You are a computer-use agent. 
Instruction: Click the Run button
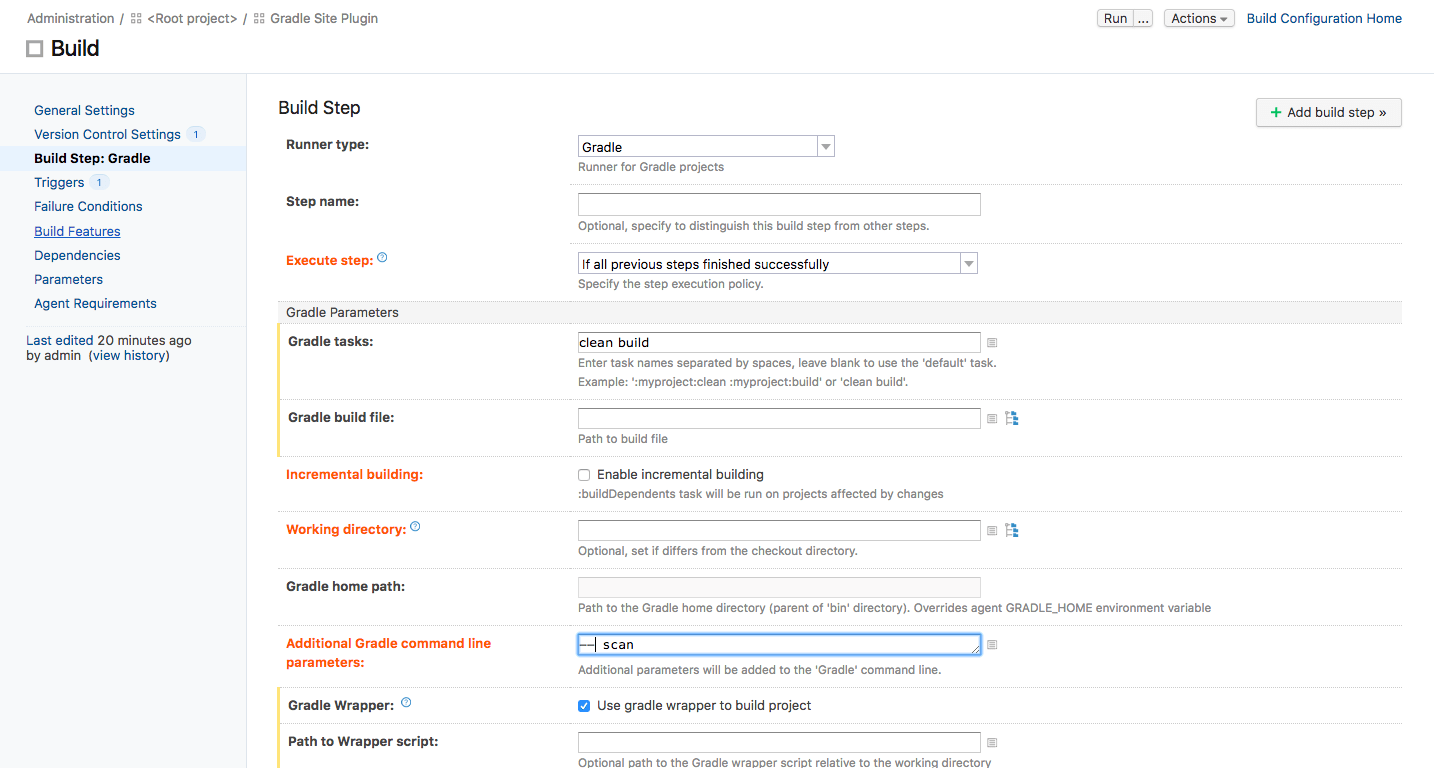(x=1115, y=19)
